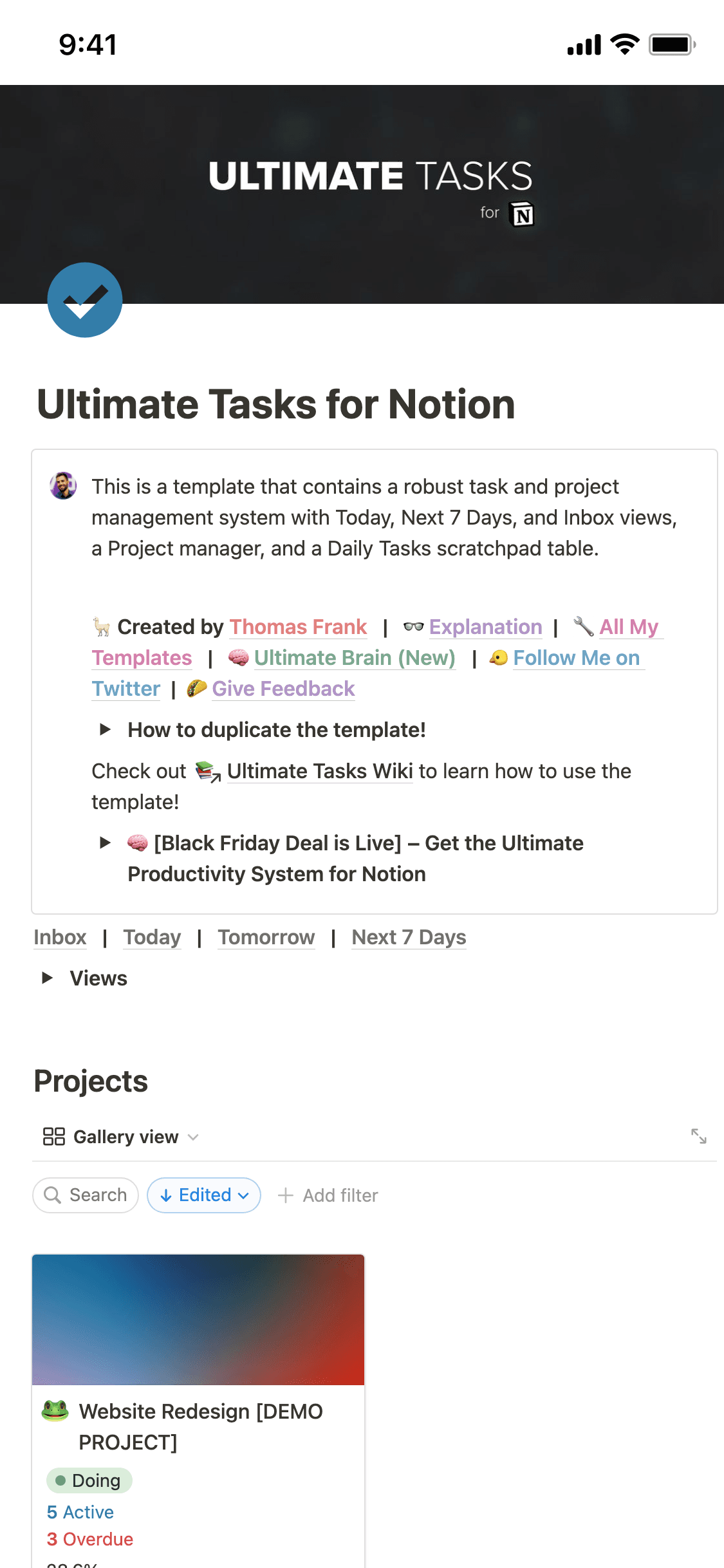Click the Website Redesign cover gradient
The width and height of the screenshot is (724, 1568).
point(198,1319)
